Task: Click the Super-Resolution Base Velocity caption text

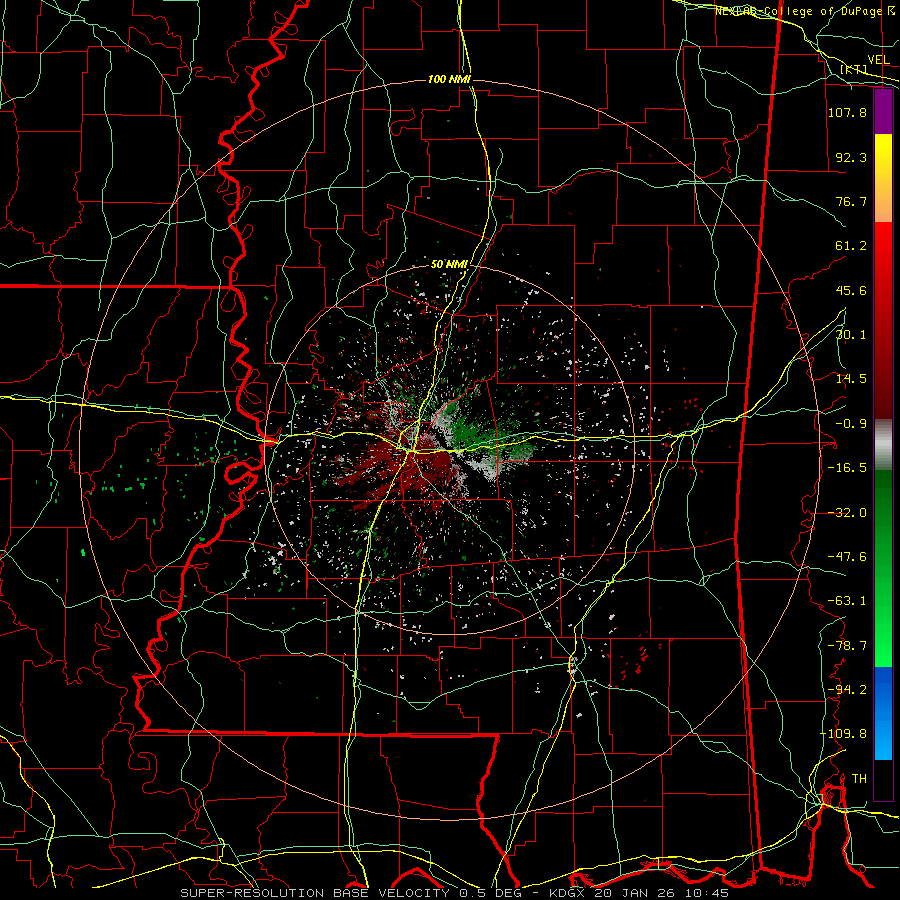Action: [454, 893]
